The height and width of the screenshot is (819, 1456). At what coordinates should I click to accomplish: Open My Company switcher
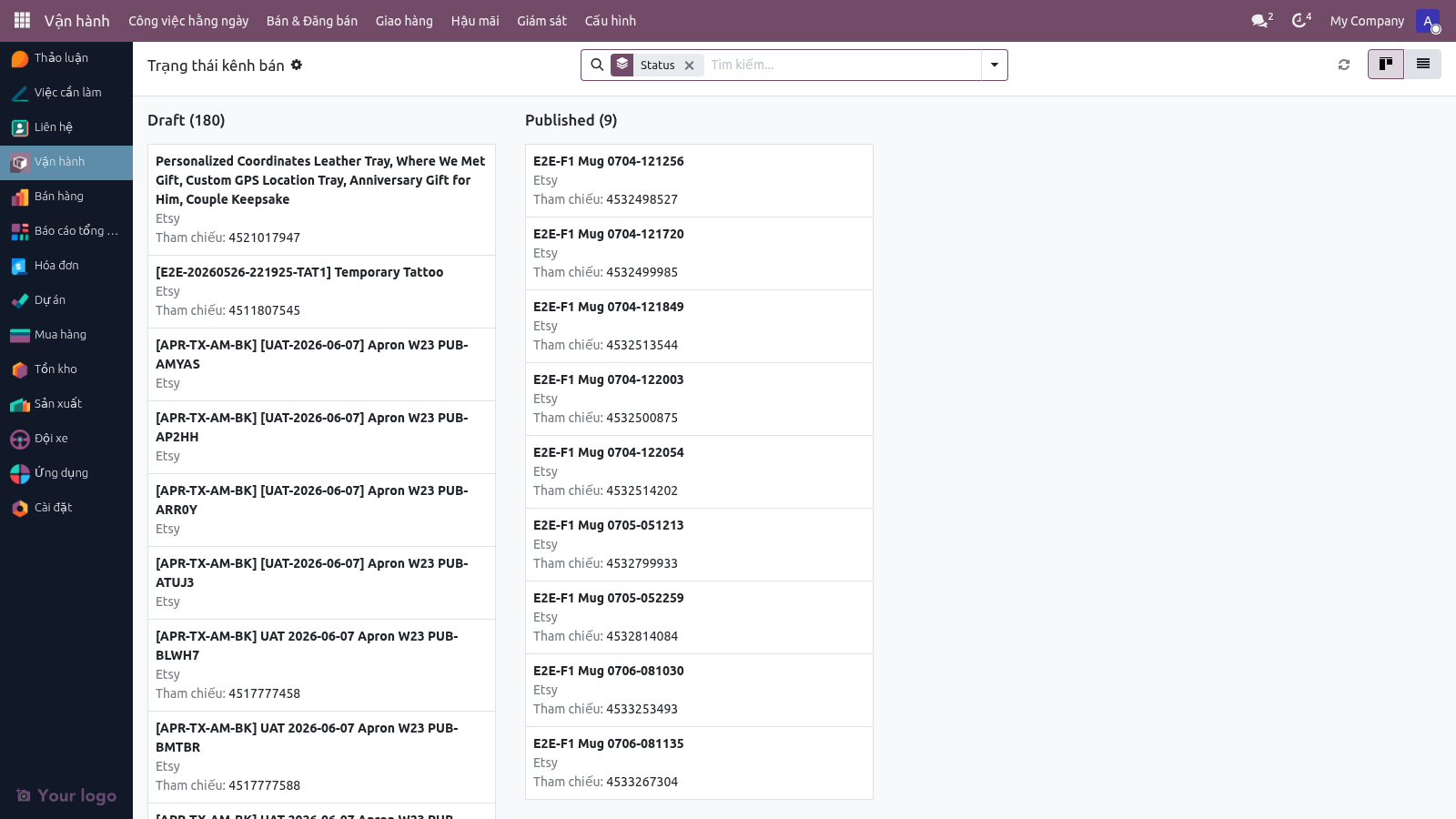point(1367,21)
